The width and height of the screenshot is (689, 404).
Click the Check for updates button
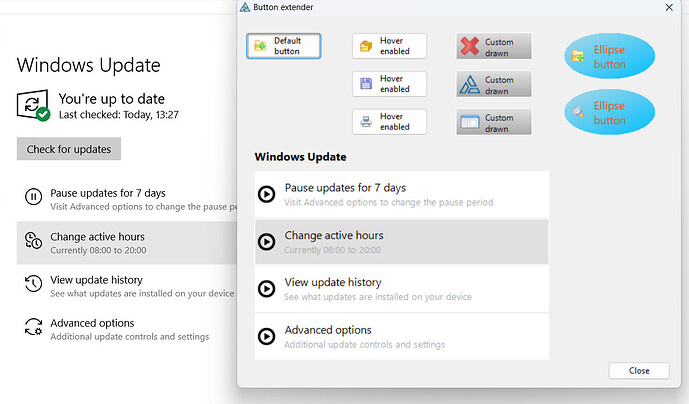(x=69, y=149)
